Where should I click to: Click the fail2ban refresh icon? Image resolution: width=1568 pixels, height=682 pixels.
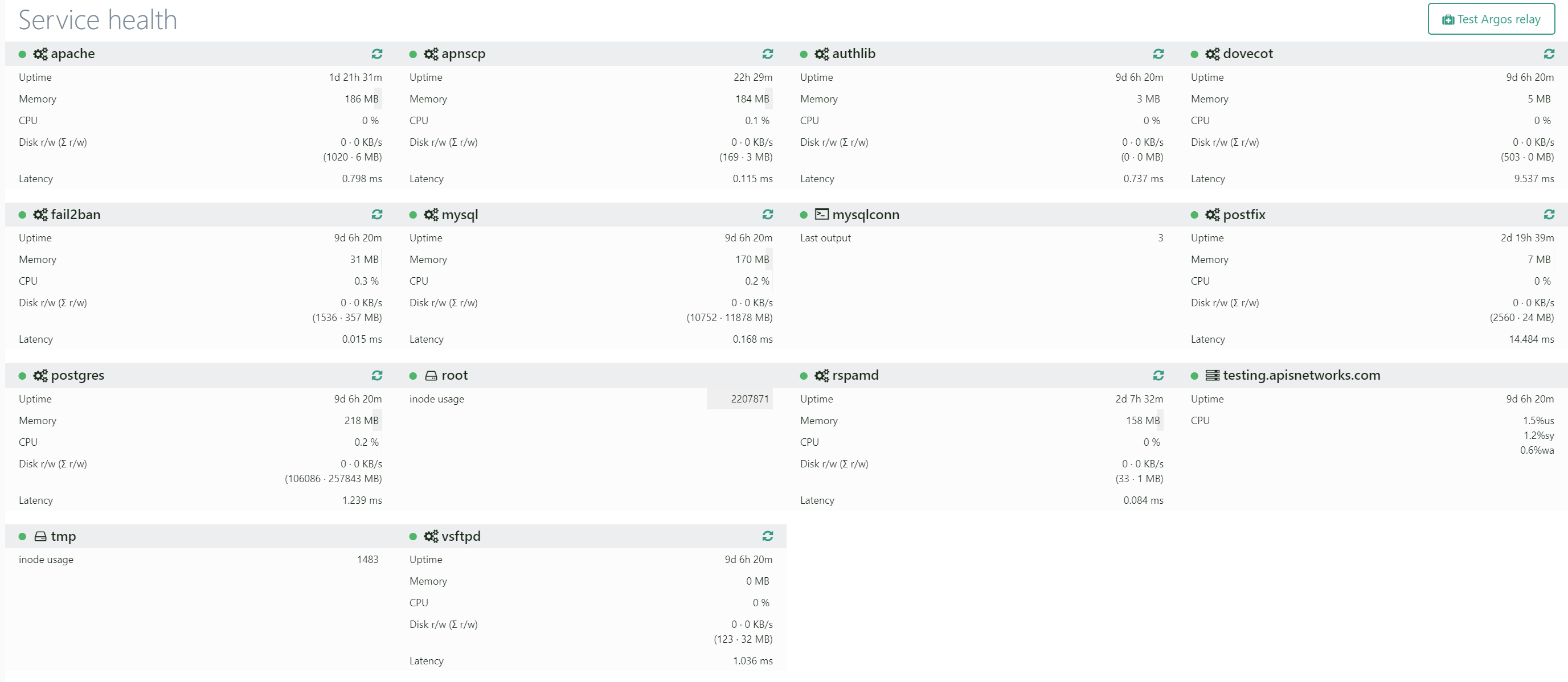(x=377, y=215)
